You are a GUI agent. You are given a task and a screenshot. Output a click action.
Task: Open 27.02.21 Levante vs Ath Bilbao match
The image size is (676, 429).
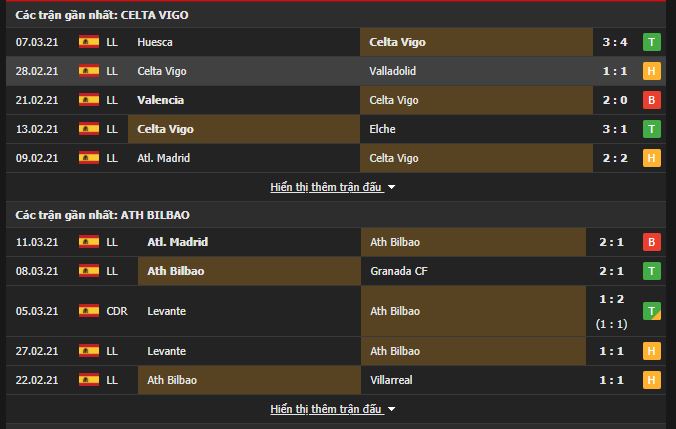[336, 351]
